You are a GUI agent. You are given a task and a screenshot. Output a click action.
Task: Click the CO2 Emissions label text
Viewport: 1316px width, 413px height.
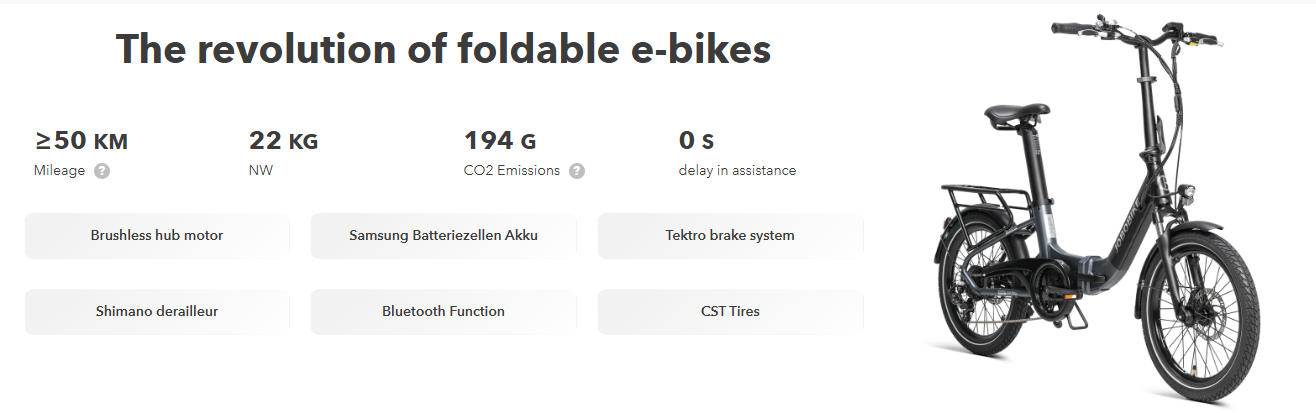(x=511, y=171)
